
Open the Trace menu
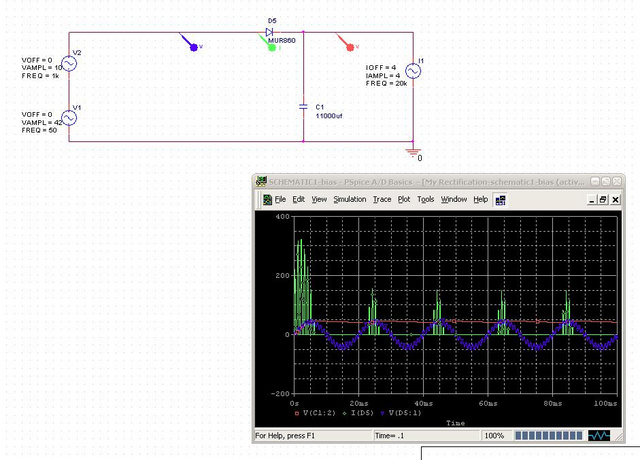[382, 200]
